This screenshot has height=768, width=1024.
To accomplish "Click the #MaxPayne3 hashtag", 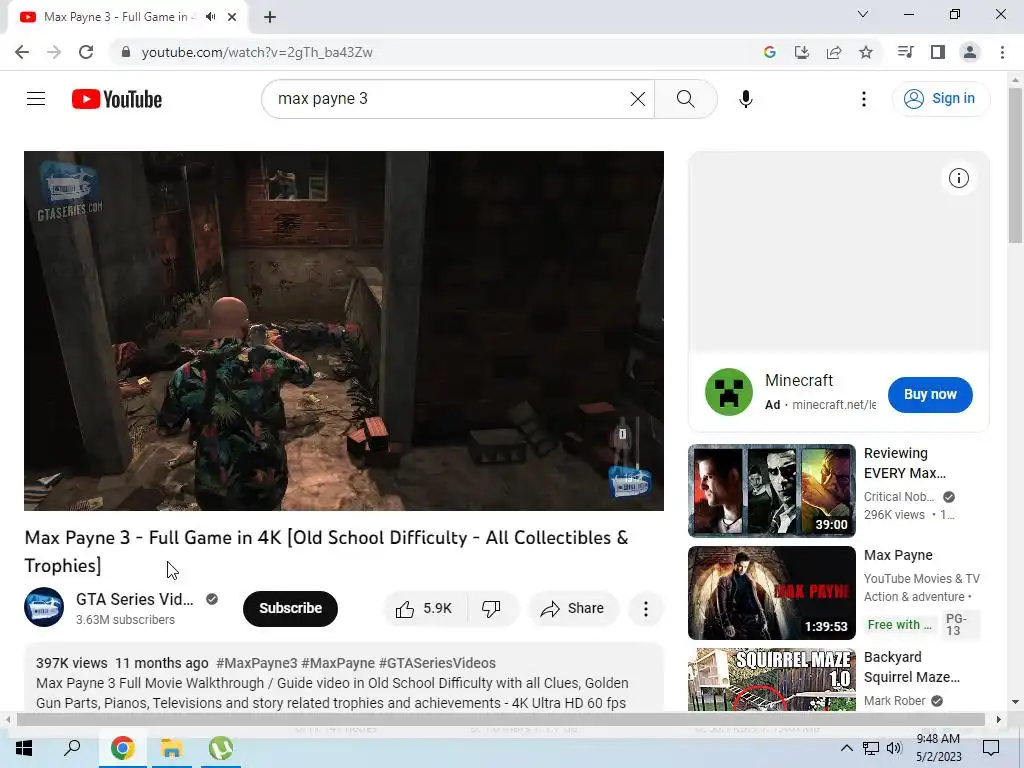I will [257, 663].
